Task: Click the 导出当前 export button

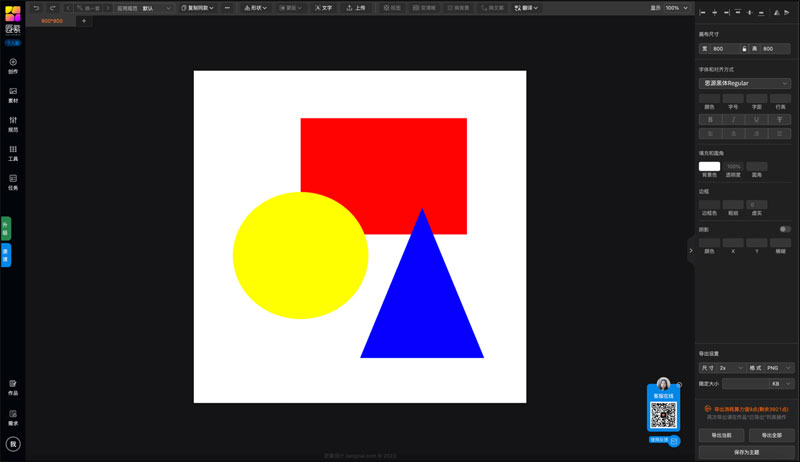Action: 721,435
